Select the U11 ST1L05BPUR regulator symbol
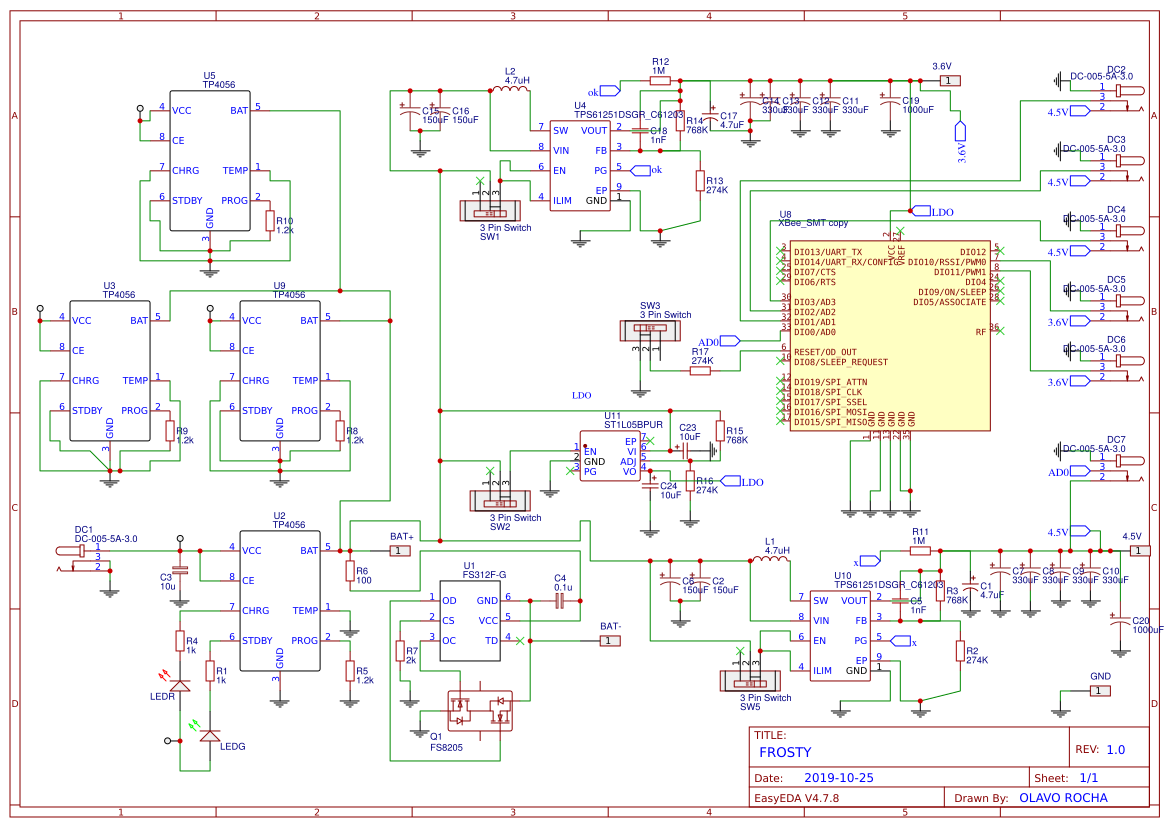 pyautogui.click(x=610, y=455)
